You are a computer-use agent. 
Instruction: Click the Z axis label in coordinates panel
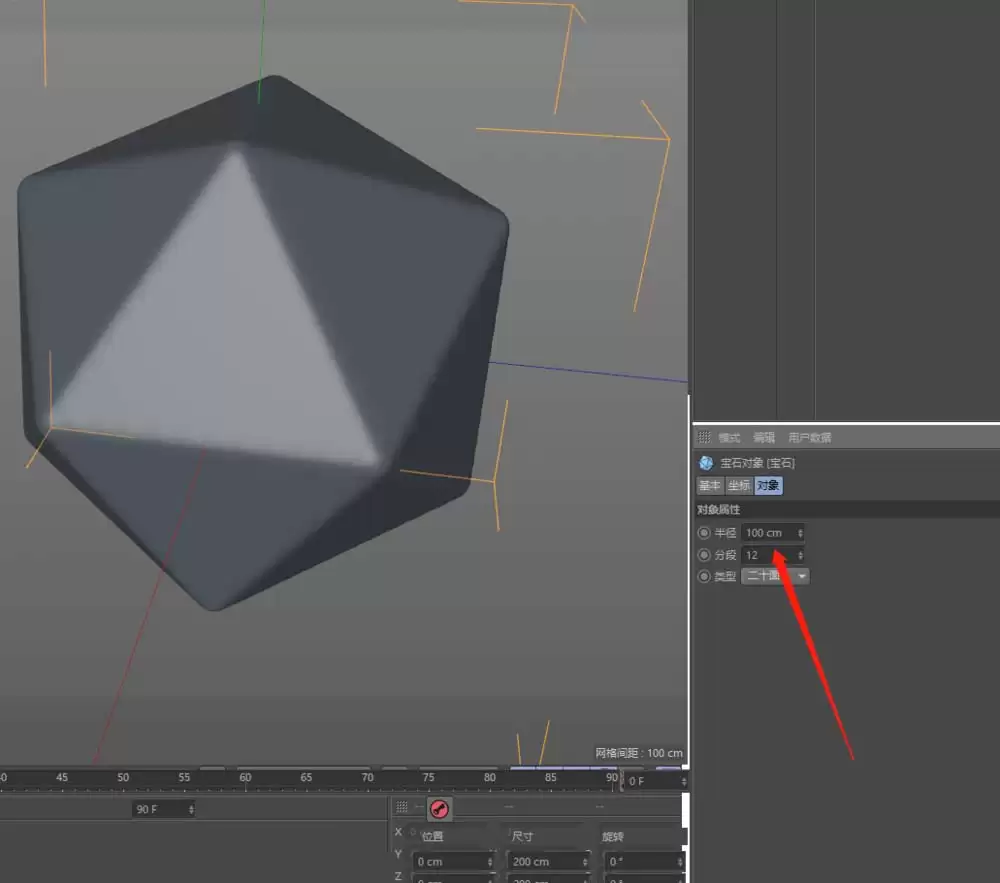click(397, 877)
